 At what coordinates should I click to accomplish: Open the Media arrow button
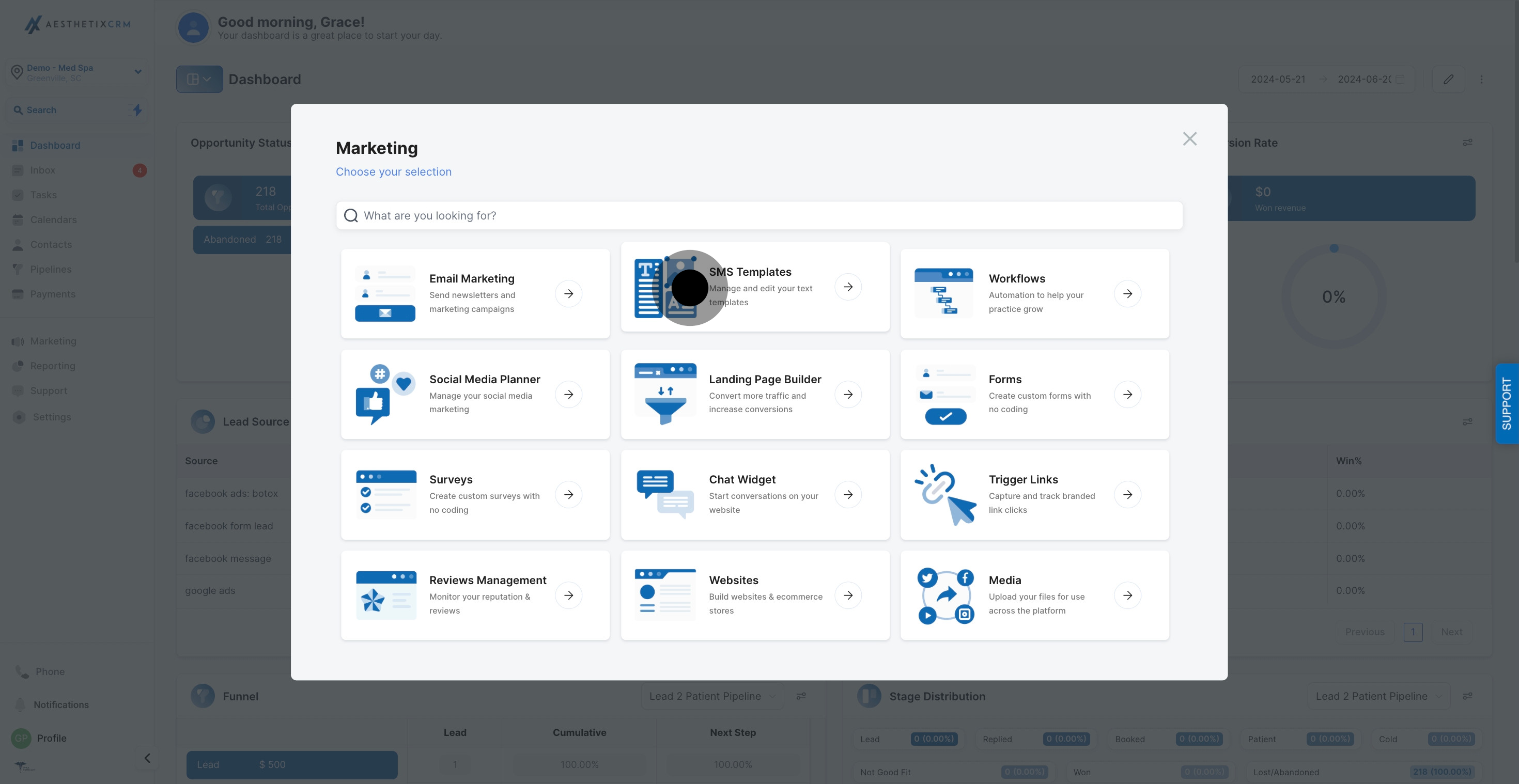(x=1127, y=595)
